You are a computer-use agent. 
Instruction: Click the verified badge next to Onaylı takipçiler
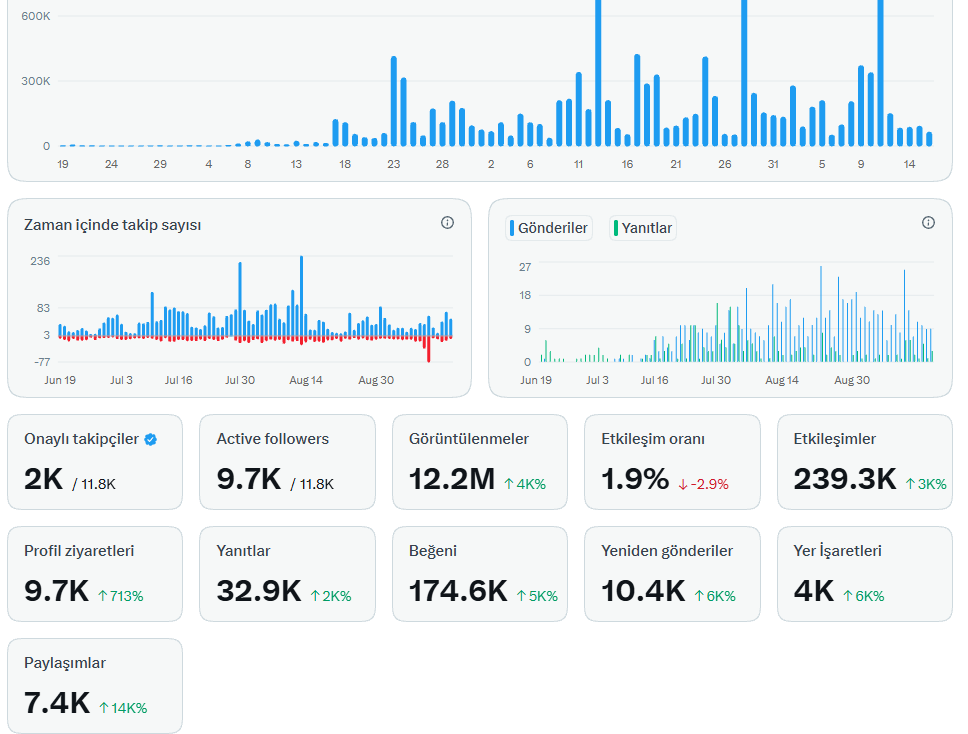click(151, 440)
